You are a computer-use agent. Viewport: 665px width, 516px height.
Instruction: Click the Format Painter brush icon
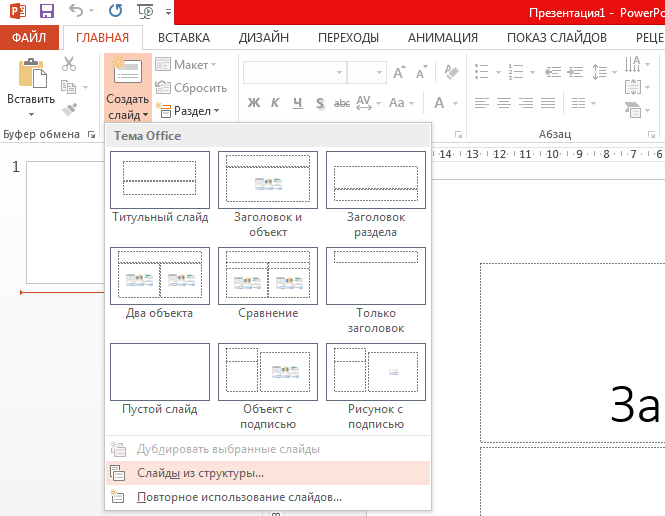69,110
